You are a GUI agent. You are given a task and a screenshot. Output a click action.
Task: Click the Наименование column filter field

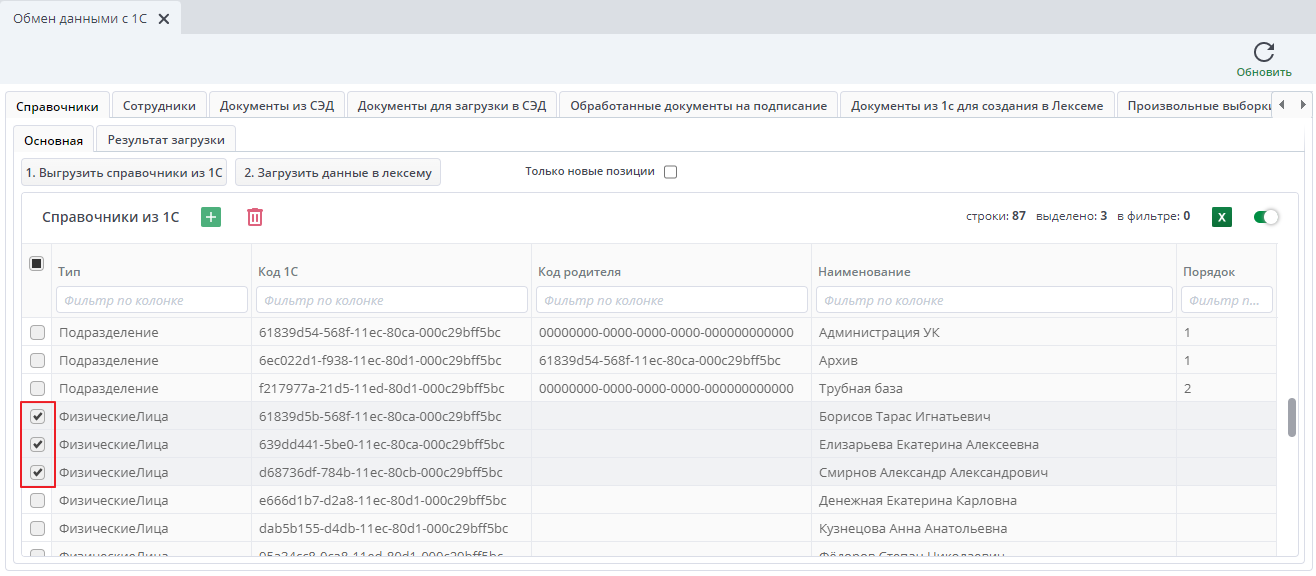pyautogui.click(x=994, y=300)
